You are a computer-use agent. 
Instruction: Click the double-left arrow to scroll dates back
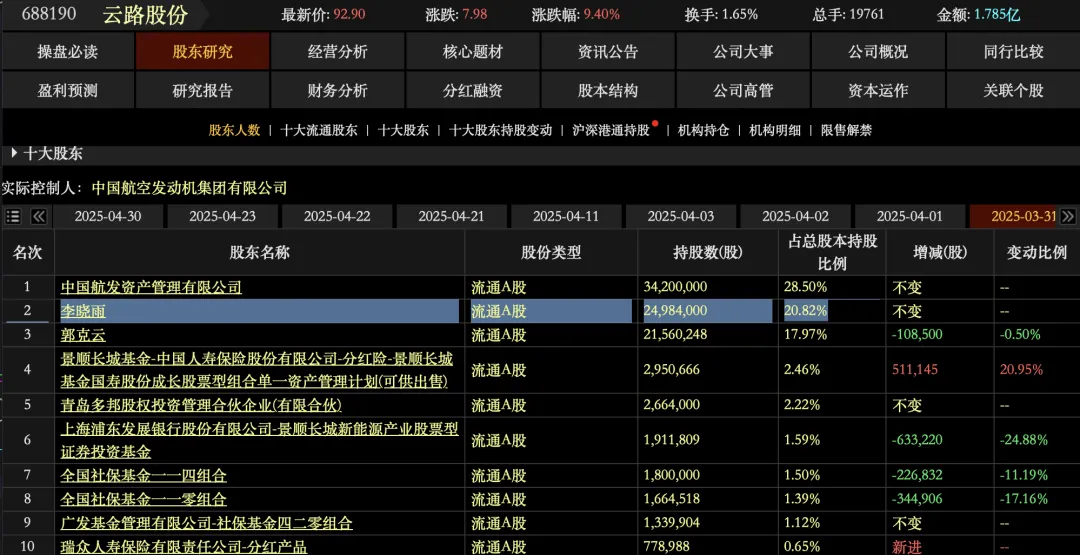(x=39, y=216)
